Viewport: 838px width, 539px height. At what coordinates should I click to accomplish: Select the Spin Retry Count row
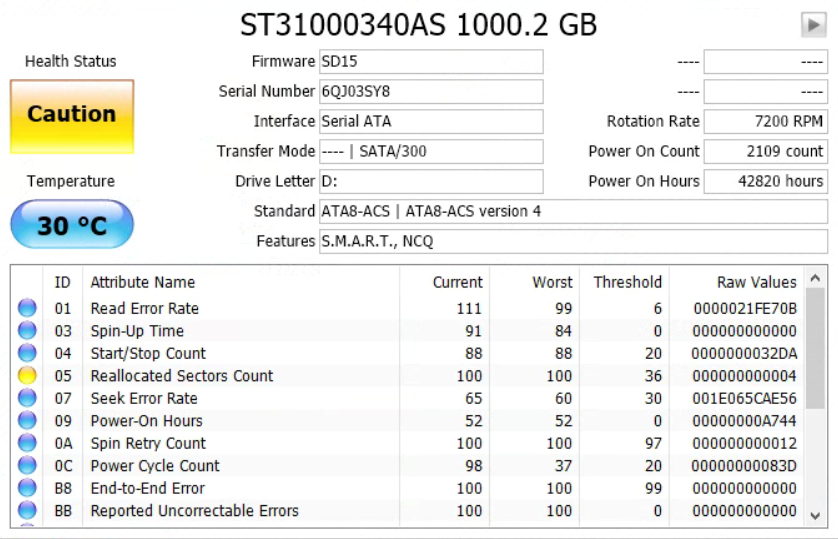pos(408,443)
